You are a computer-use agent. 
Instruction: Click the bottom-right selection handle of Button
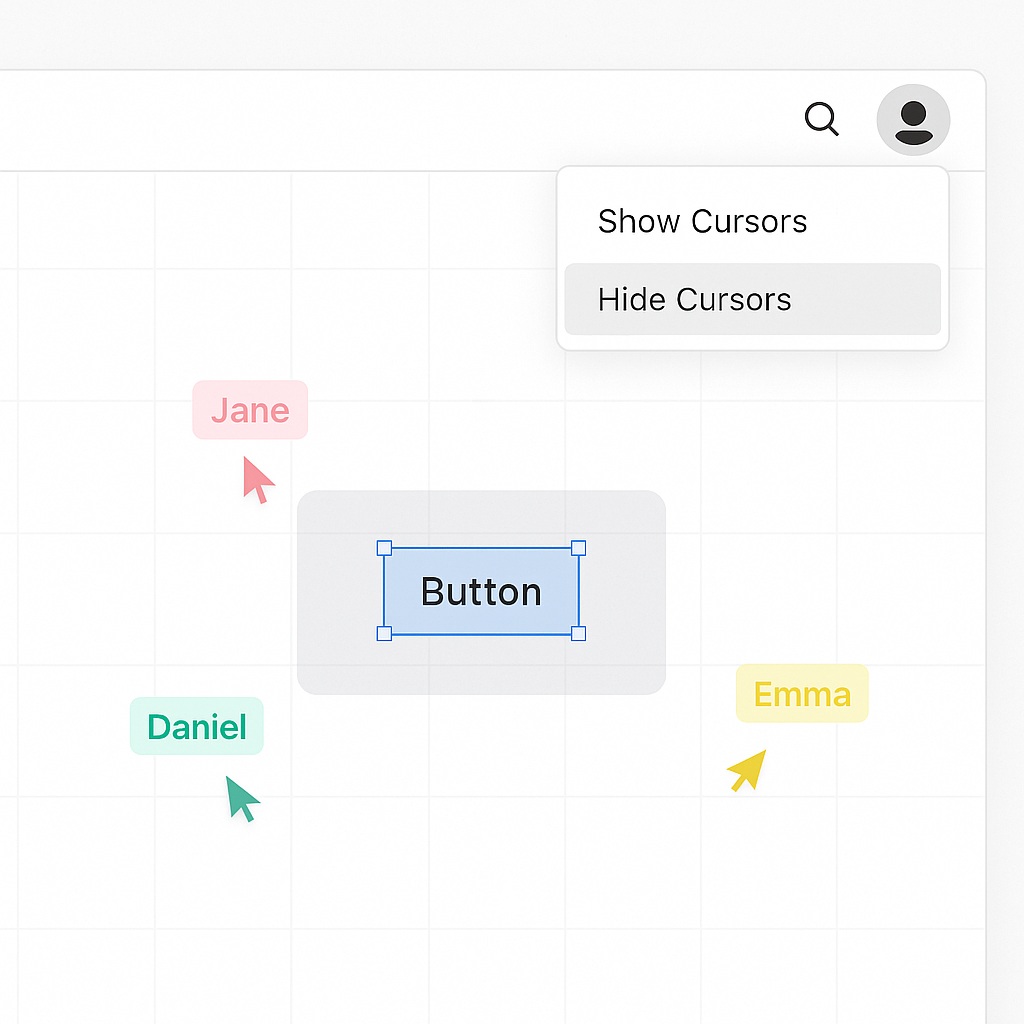tap(578, 633)
